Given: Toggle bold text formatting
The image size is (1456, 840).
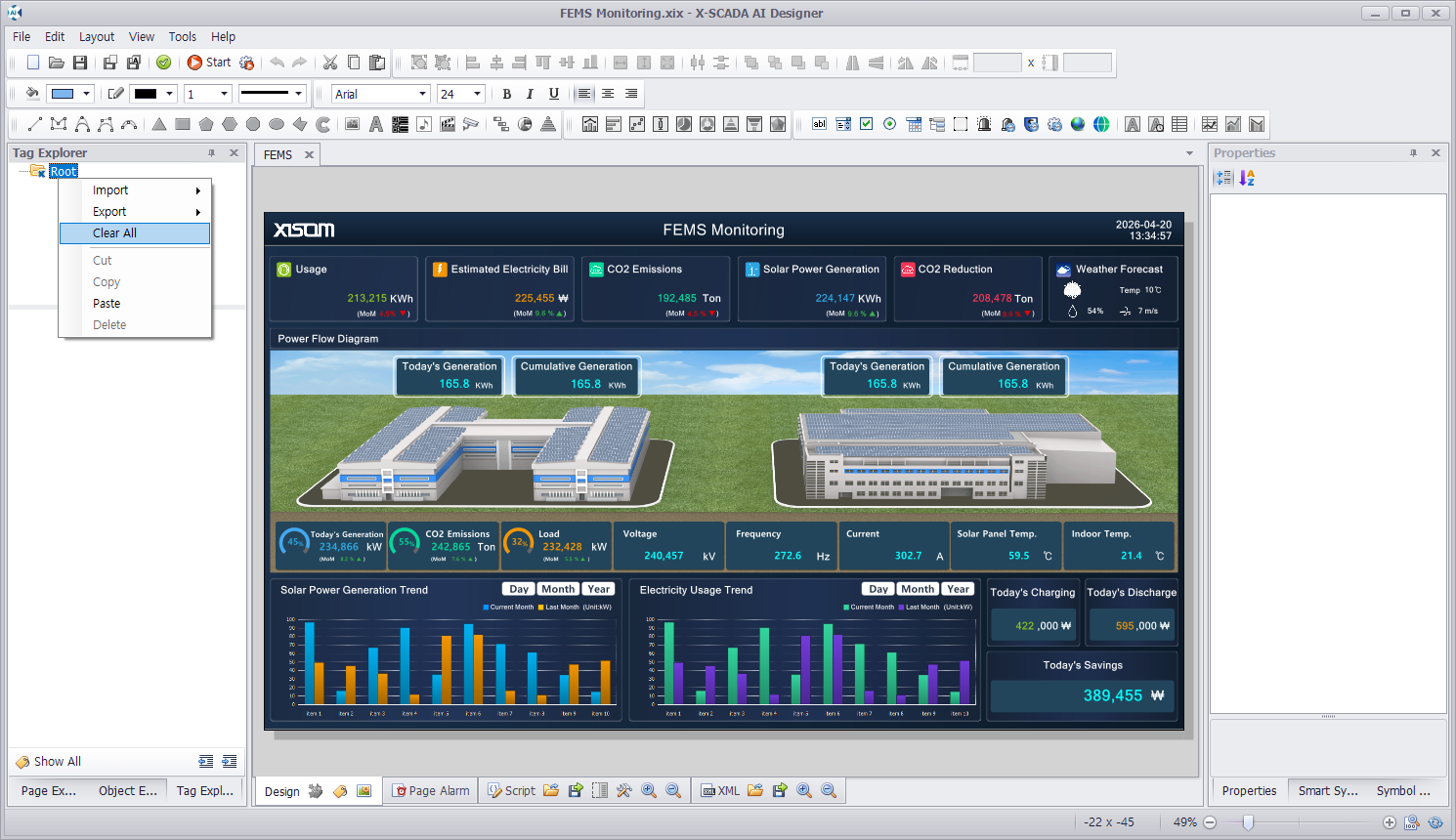Looking at the screenshot, I should point(506,94).
